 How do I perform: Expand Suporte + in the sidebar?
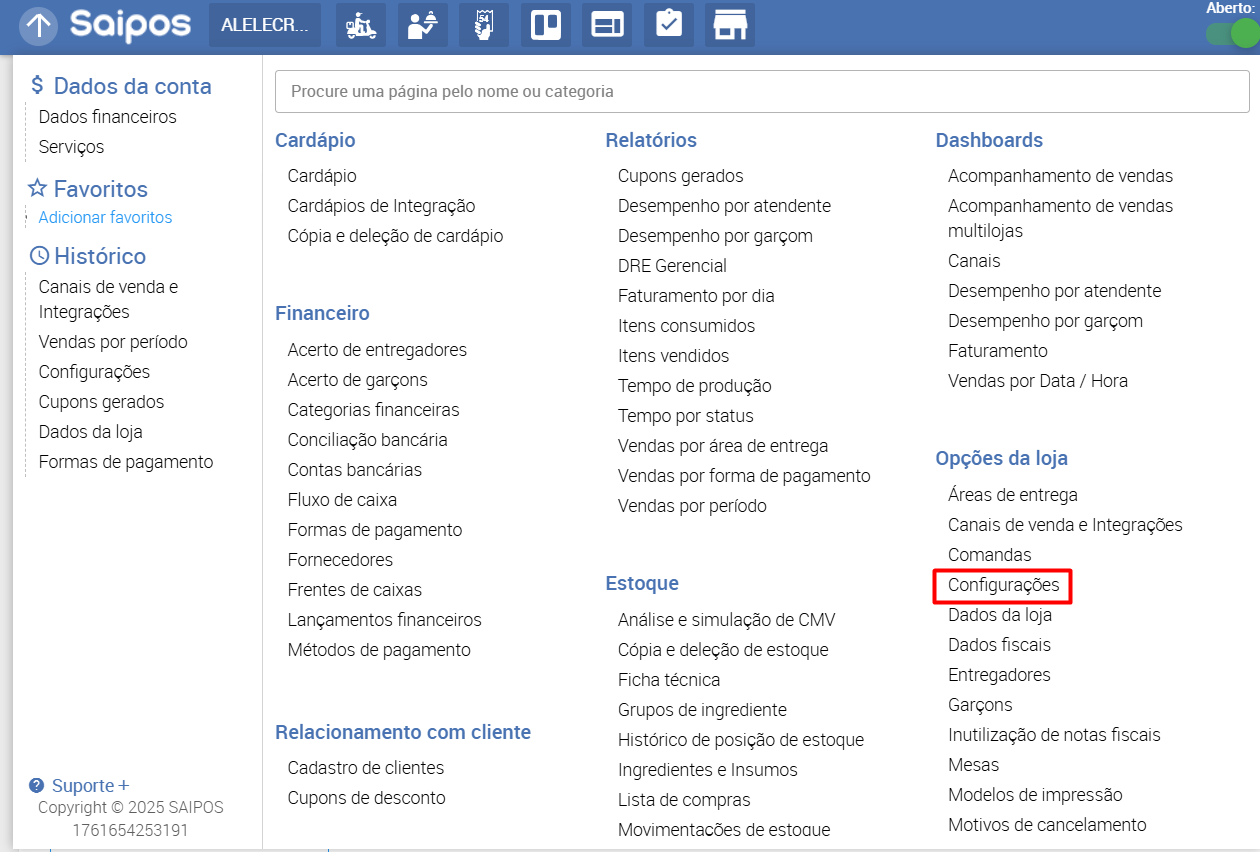click(x=90, y=786)
